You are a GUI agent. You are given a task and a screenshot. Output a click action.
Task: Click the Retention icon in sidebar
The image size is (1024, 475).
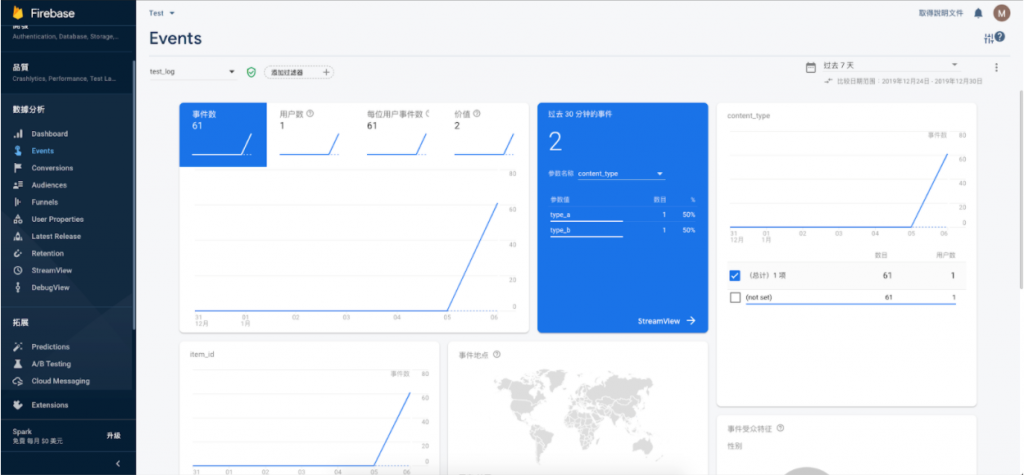(x=18, y=253)
